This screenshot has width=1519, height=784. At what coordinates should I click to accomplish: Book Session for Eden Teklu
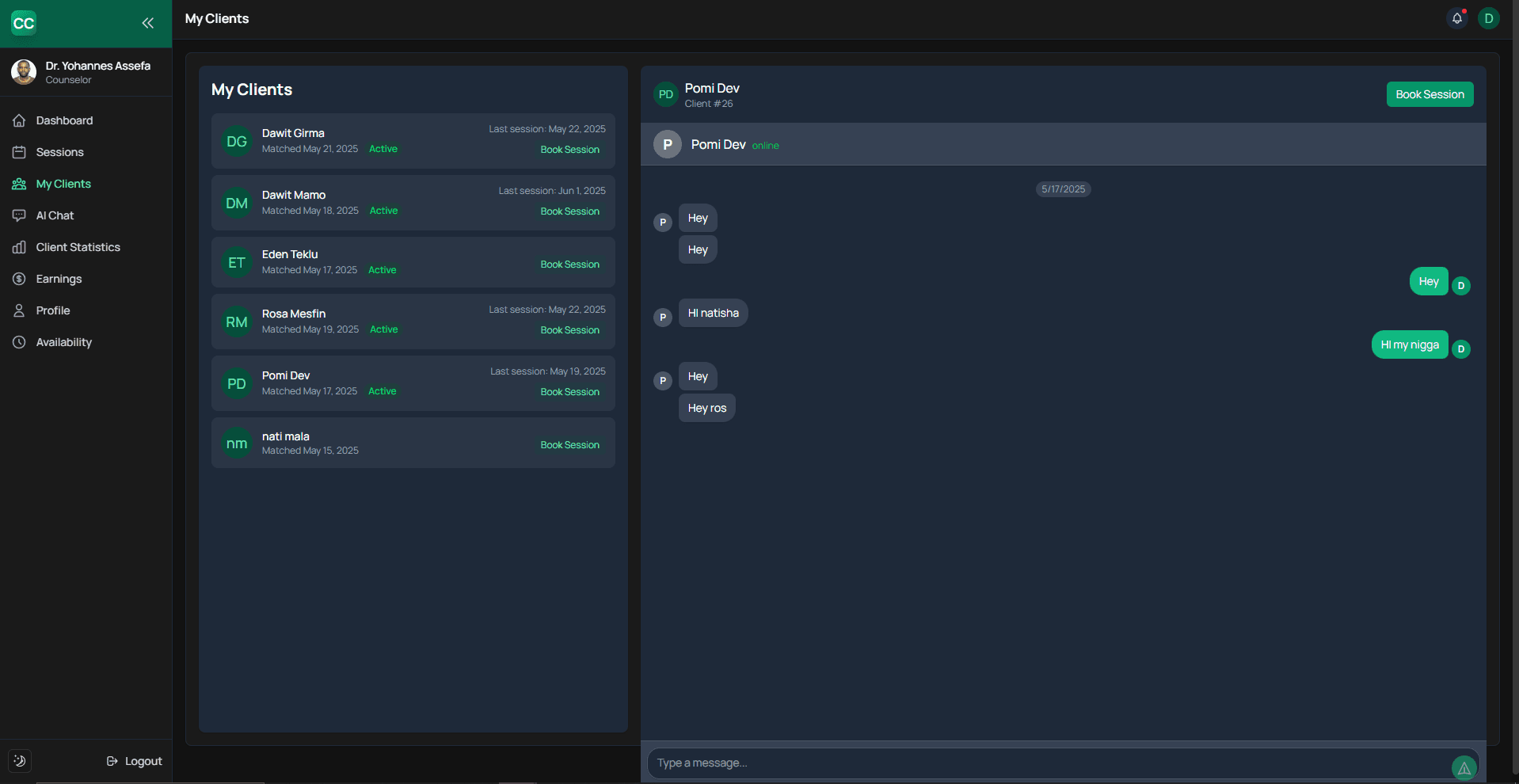pos(569,264)
